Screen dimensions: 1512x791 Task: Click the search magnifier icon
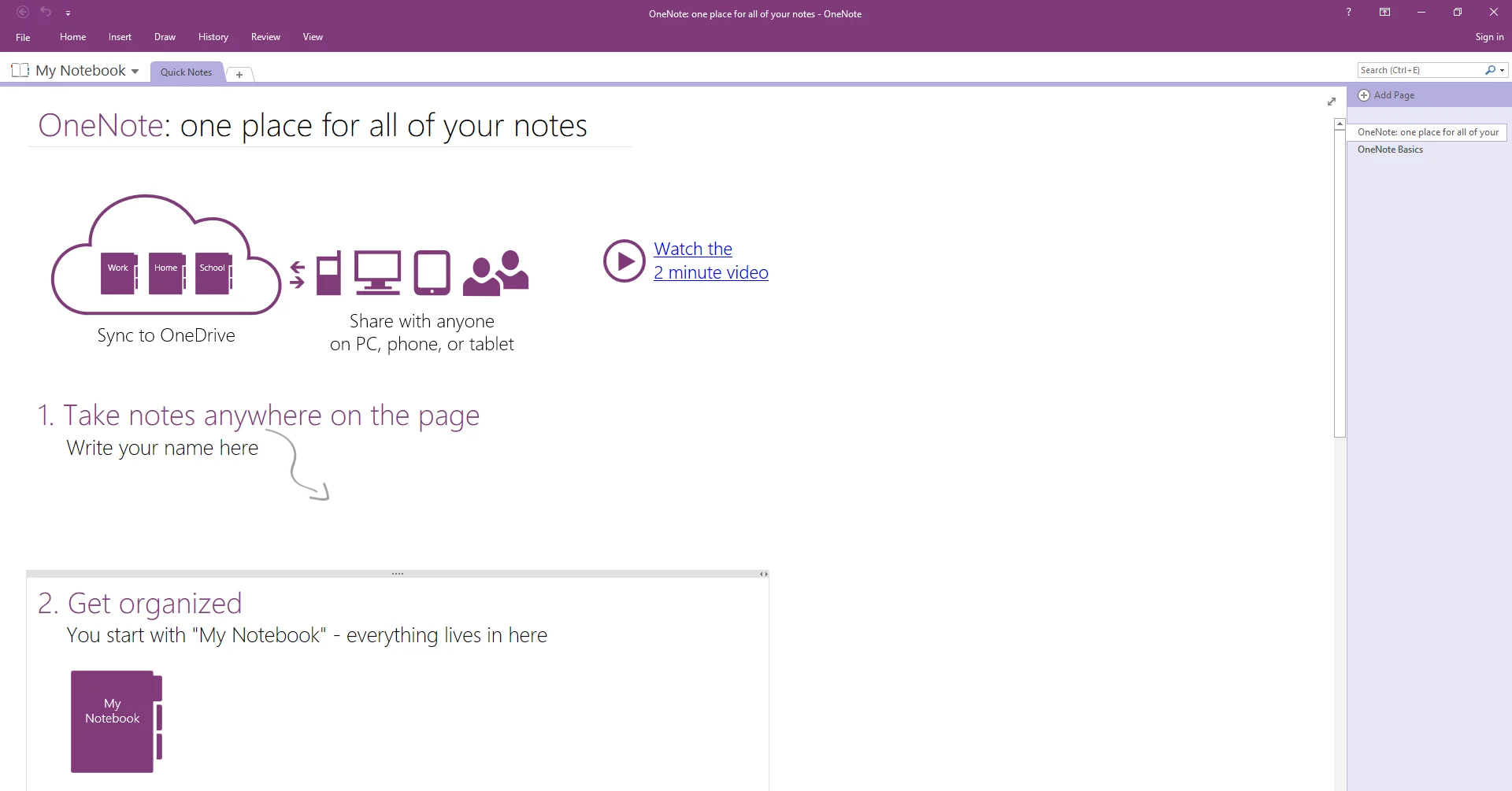[x=1490, y=70]
